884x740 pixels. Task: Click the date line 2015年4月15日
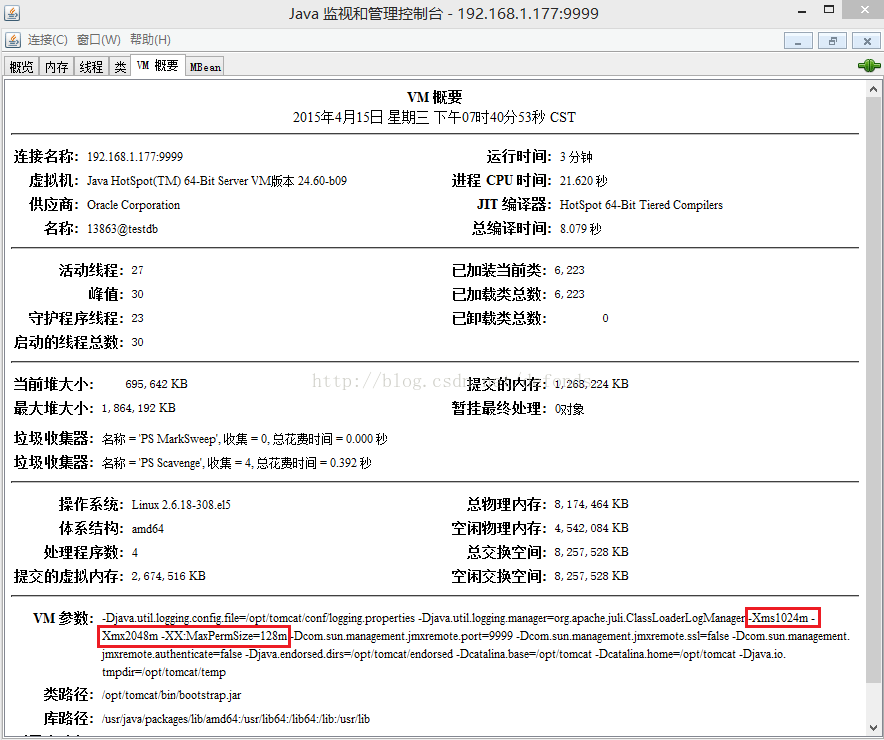coord(434,117)
